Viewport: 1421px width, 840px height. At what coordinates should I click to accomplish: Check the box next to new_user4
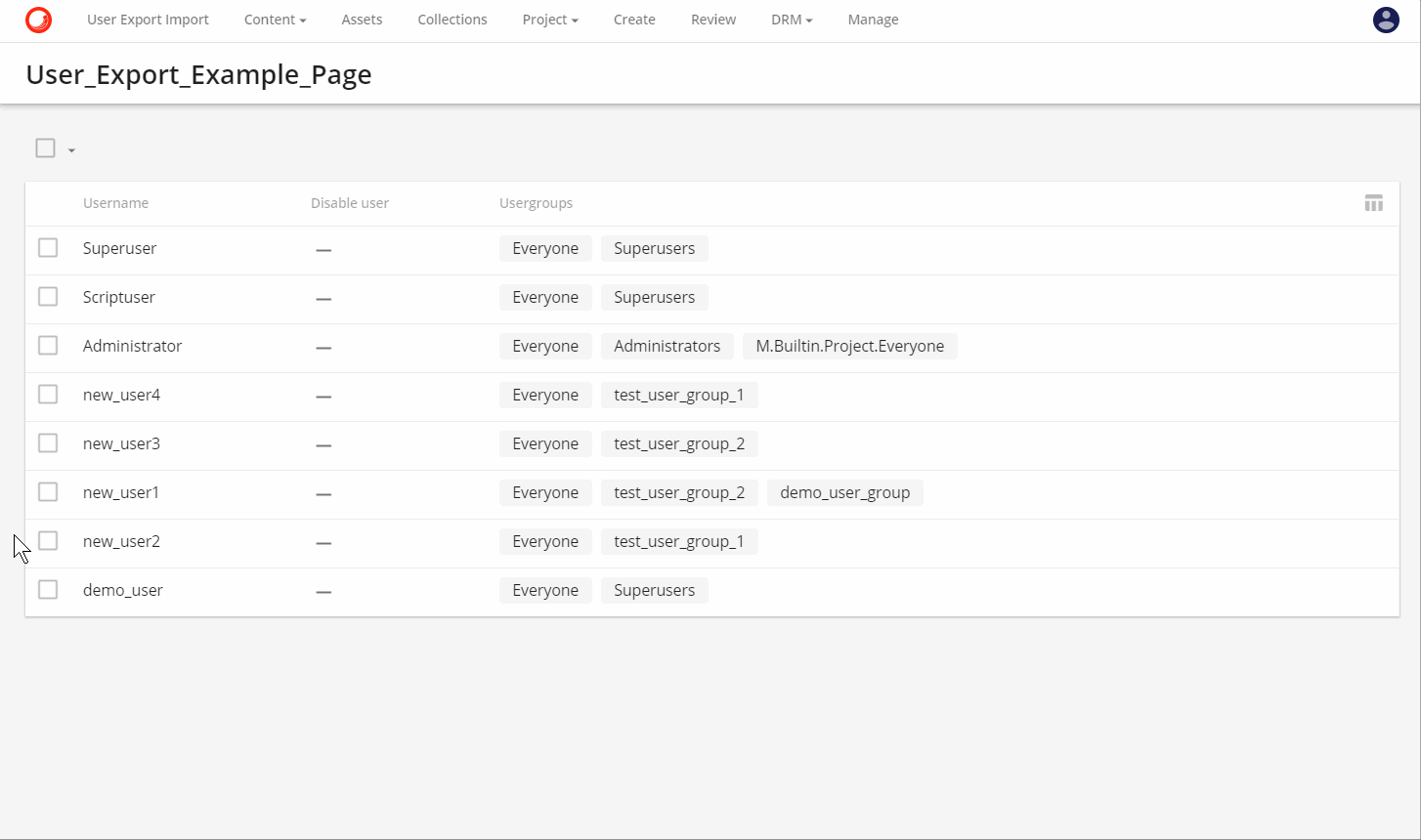coord(48,395)
